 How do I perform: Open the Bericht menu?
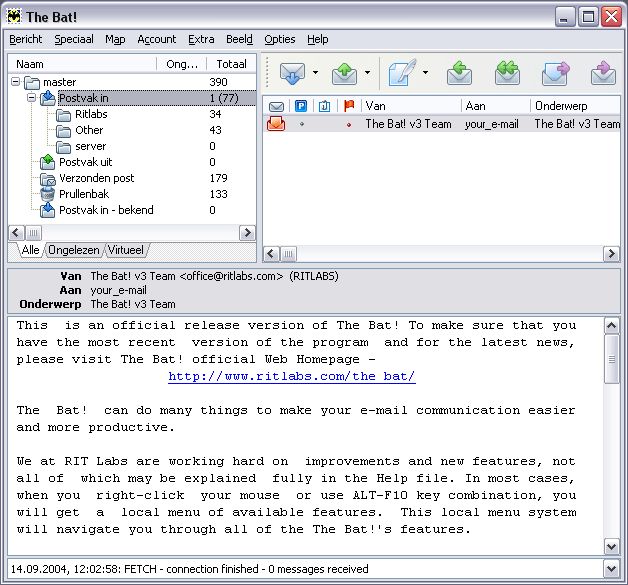coord(25,39)
